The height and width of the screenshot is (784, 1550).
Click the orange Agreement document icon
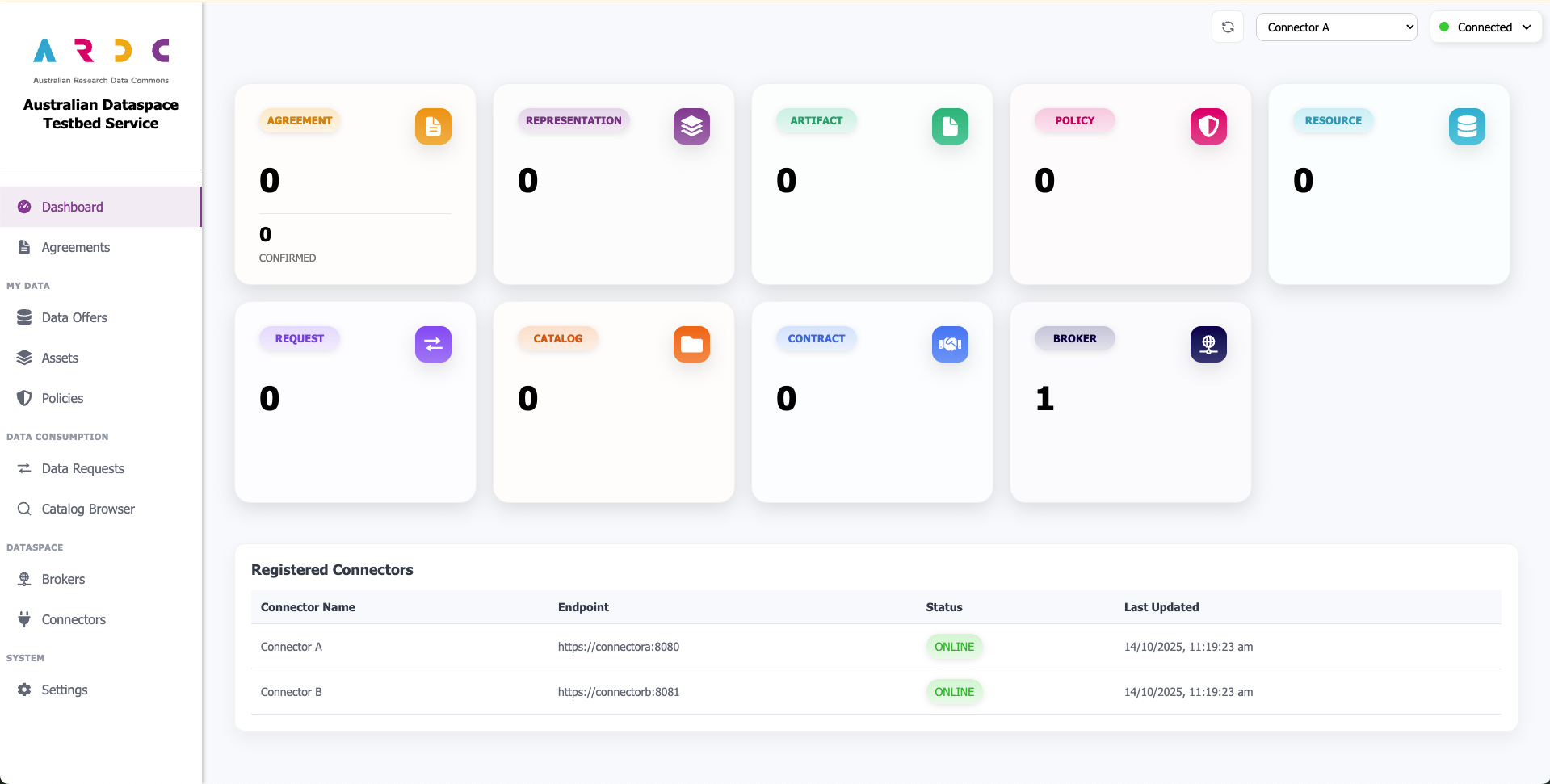(433, 127)
